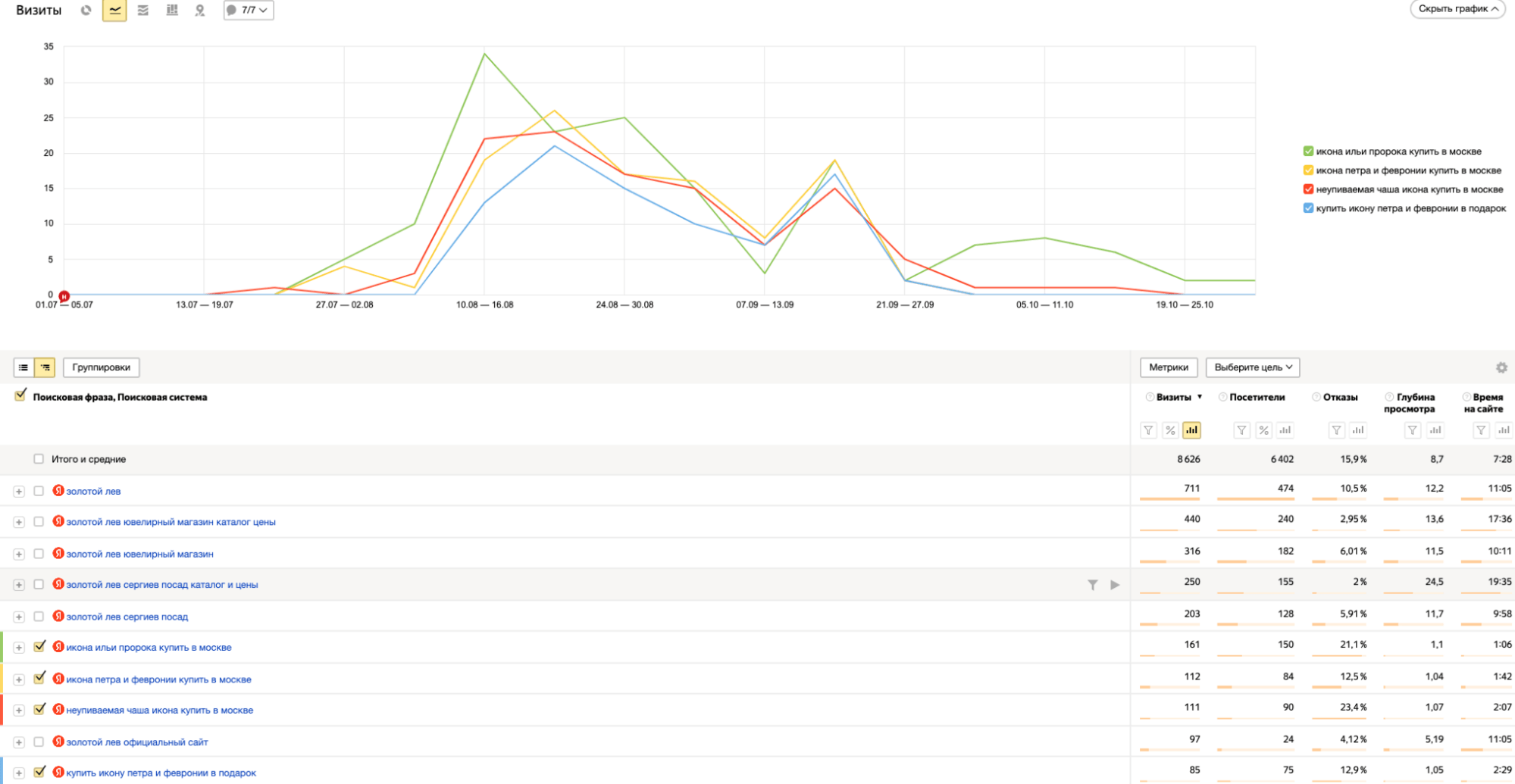Tick checkbox for 'золотой лев' row
The height and width of the screenshot is (784, 1515).
click(39, 491)
